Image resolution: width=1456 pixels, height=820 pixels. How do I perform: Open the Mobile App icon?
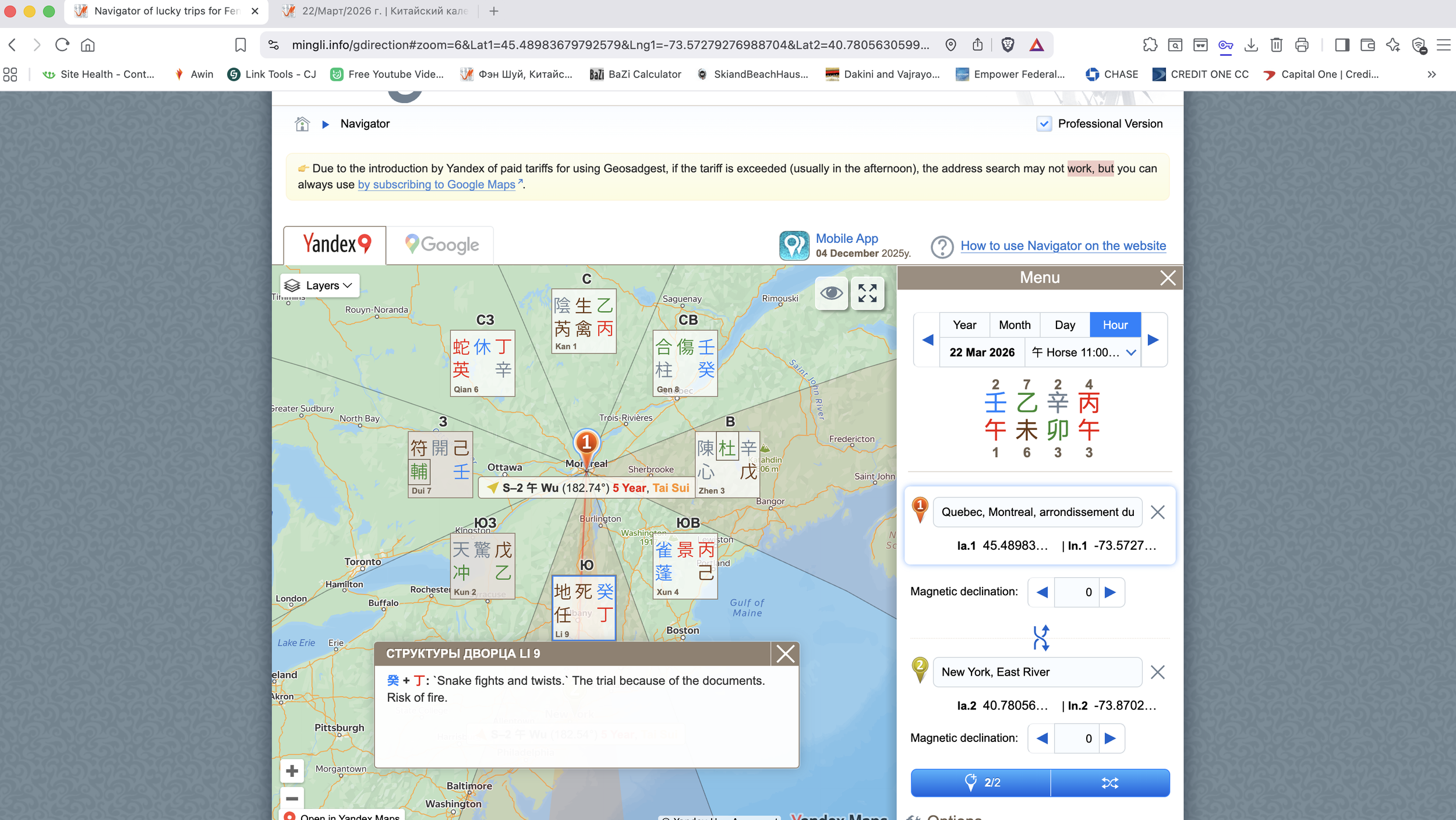[794, 245]
